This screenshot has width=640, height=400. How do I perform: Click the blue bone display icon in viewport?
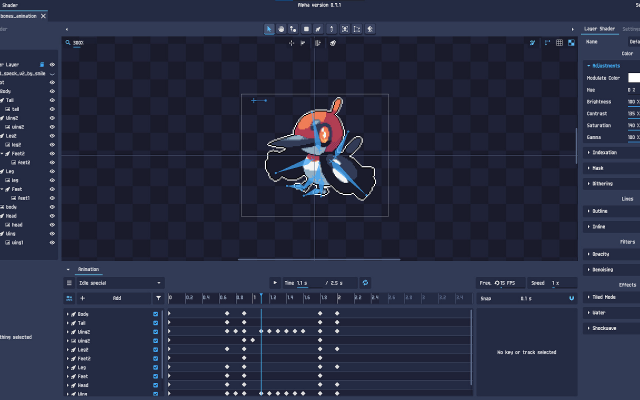pos(532,42)
